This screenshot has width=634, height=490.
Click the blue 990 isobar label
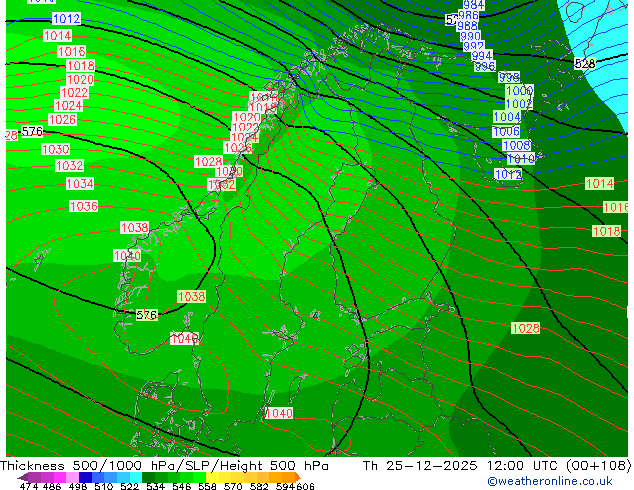tap(470, 36)
